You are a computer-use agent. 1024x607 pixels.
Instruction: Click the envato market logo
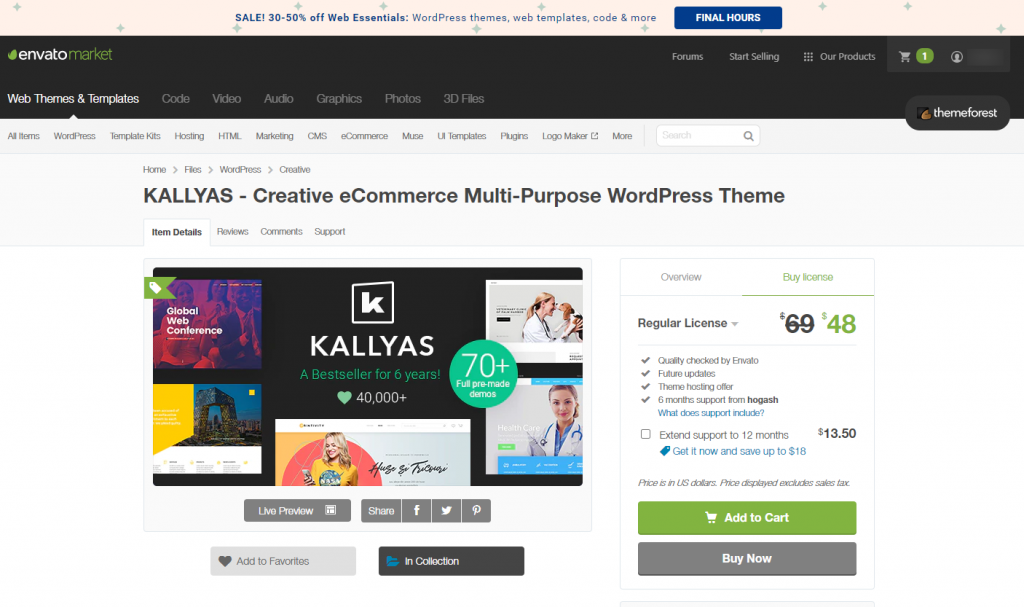coord(59,55)
